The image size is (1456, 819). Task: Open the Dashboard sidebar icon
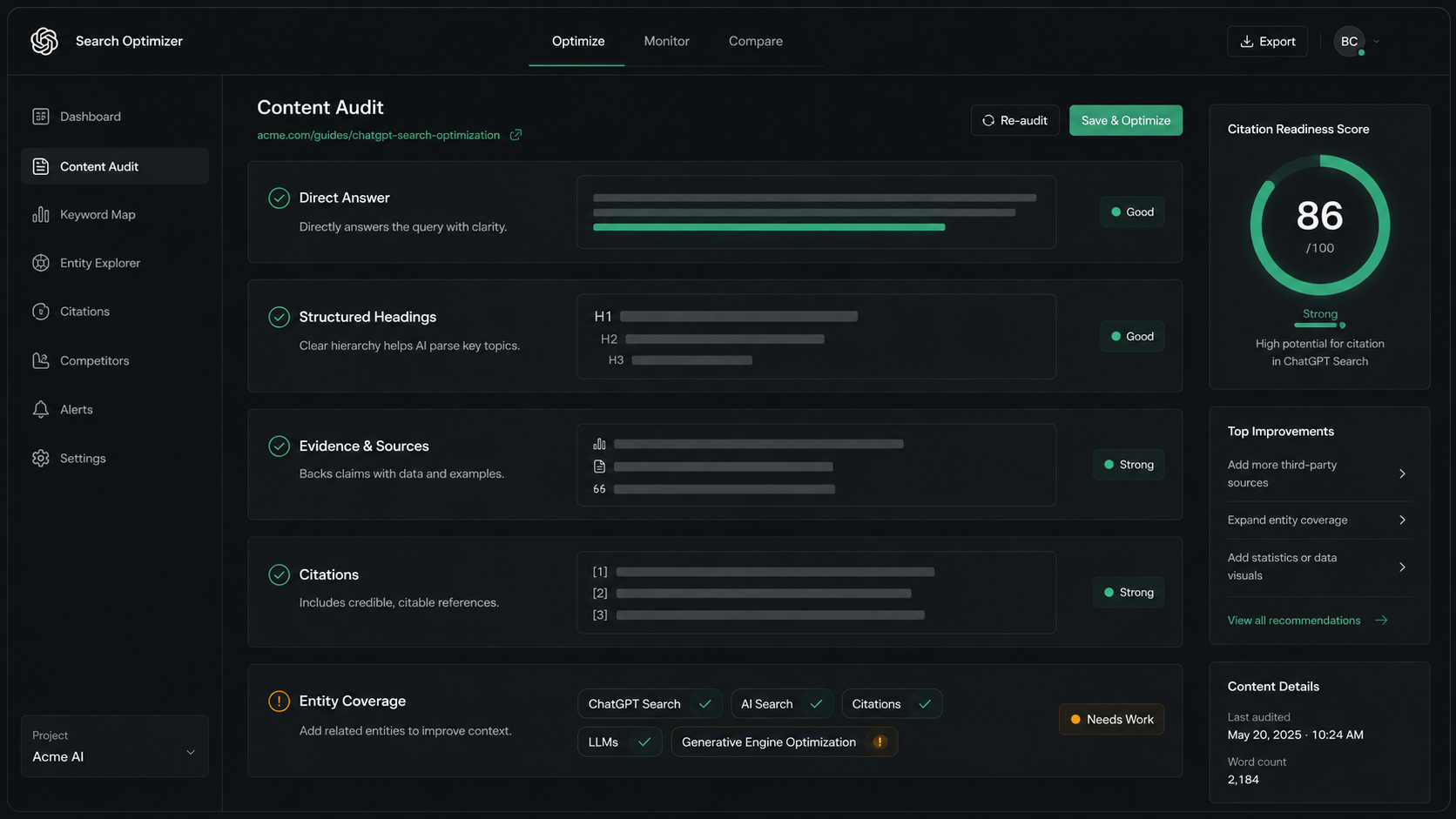click(x=41, y=117)
